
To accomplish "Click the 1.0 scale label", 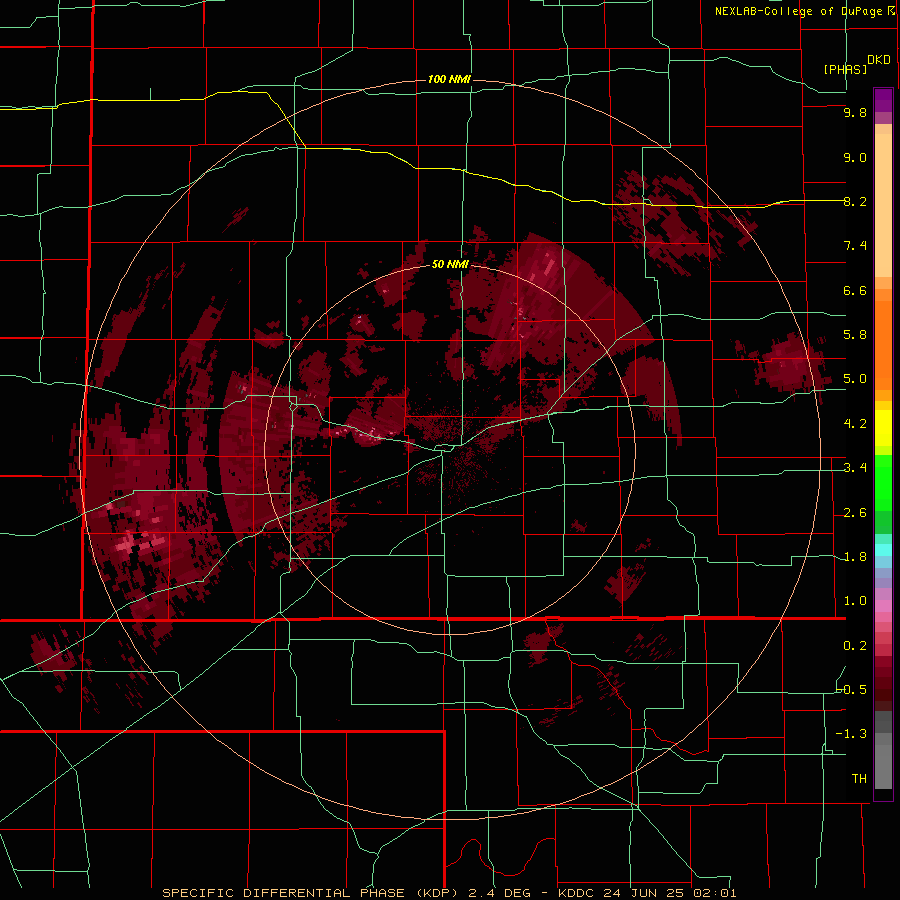I will [855, 601].
